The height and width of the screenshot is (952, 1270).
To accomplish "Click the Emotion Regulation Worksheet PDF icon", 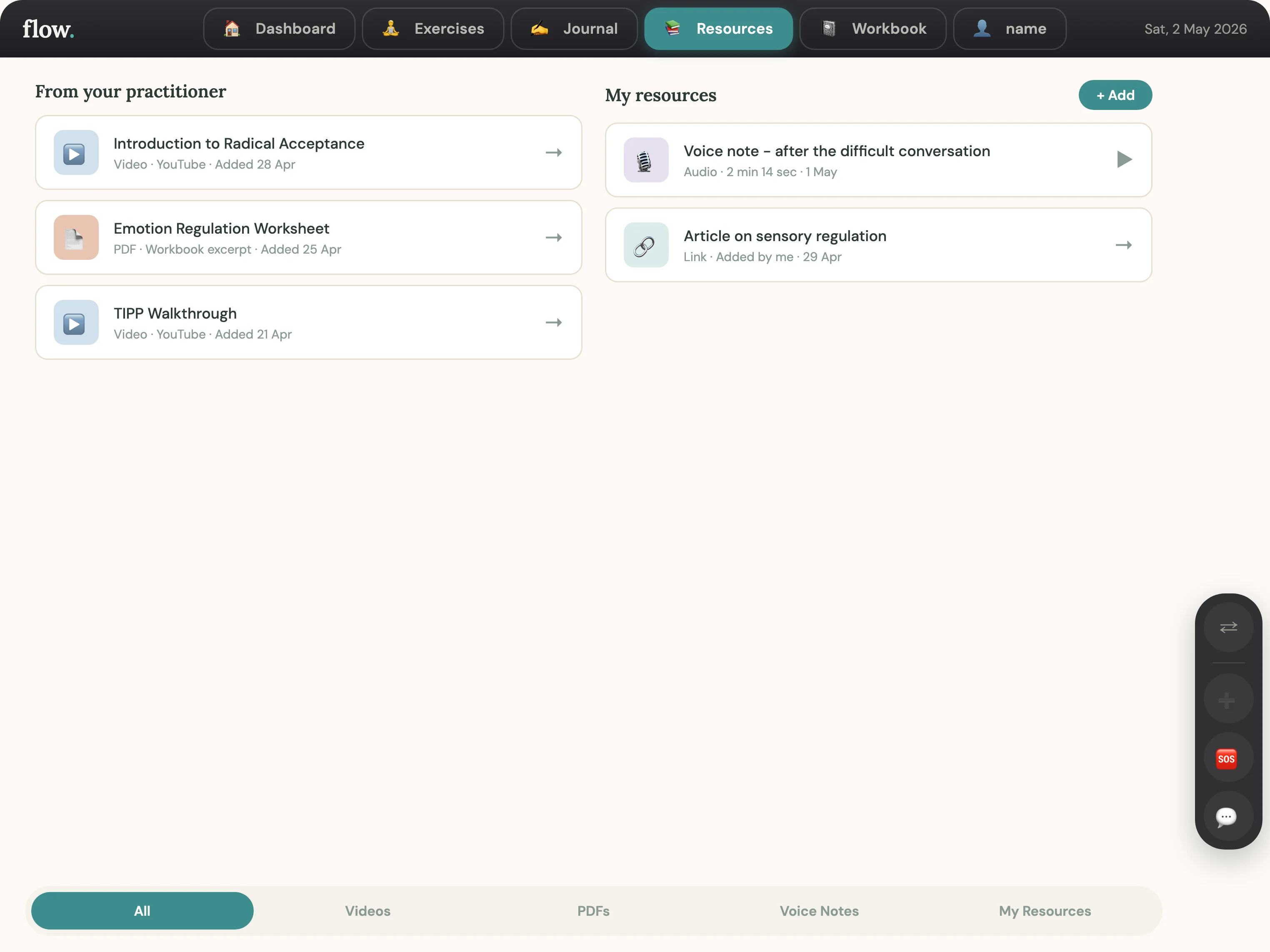I will pyautogui.click(x=76, y=237).
